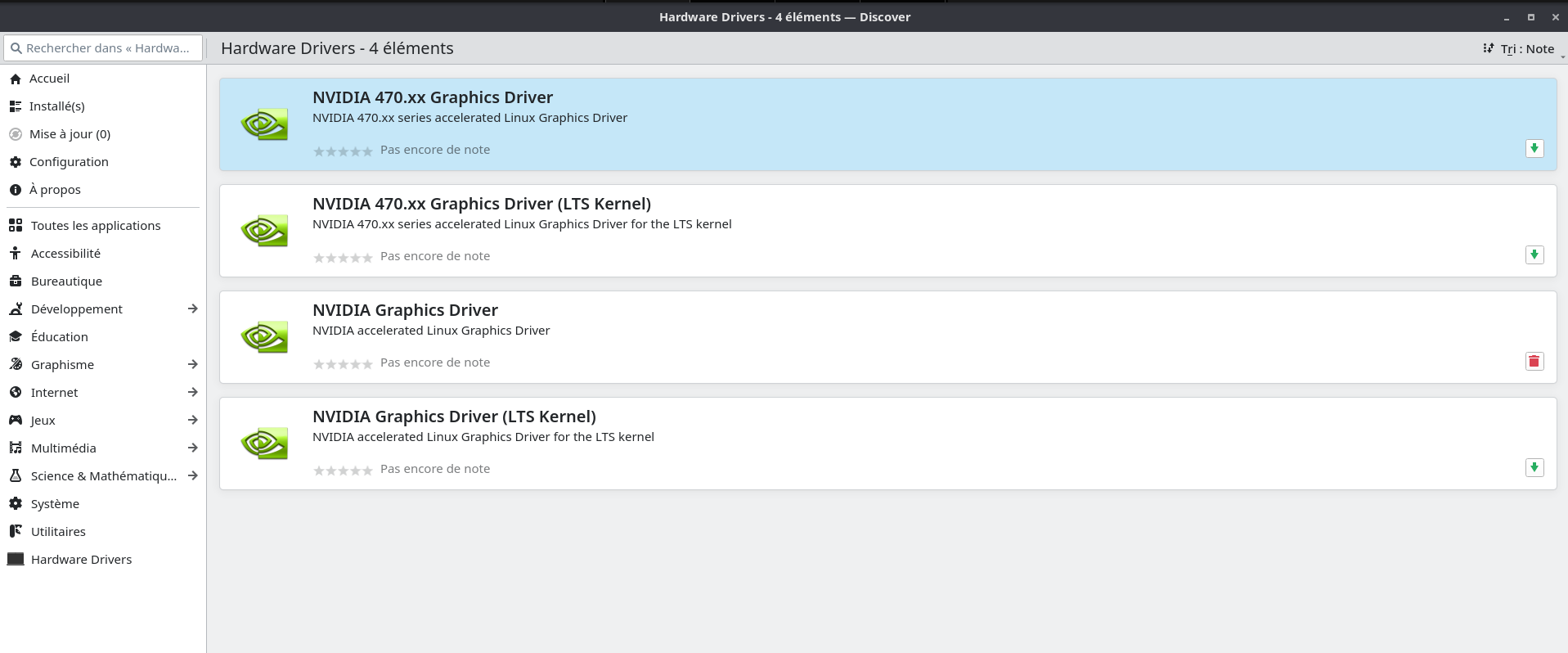1568x653 pixels.
Task: Click 'Pas encore de note' under NVIDIA Graphics Driver
Action: [x=435, y=363]
